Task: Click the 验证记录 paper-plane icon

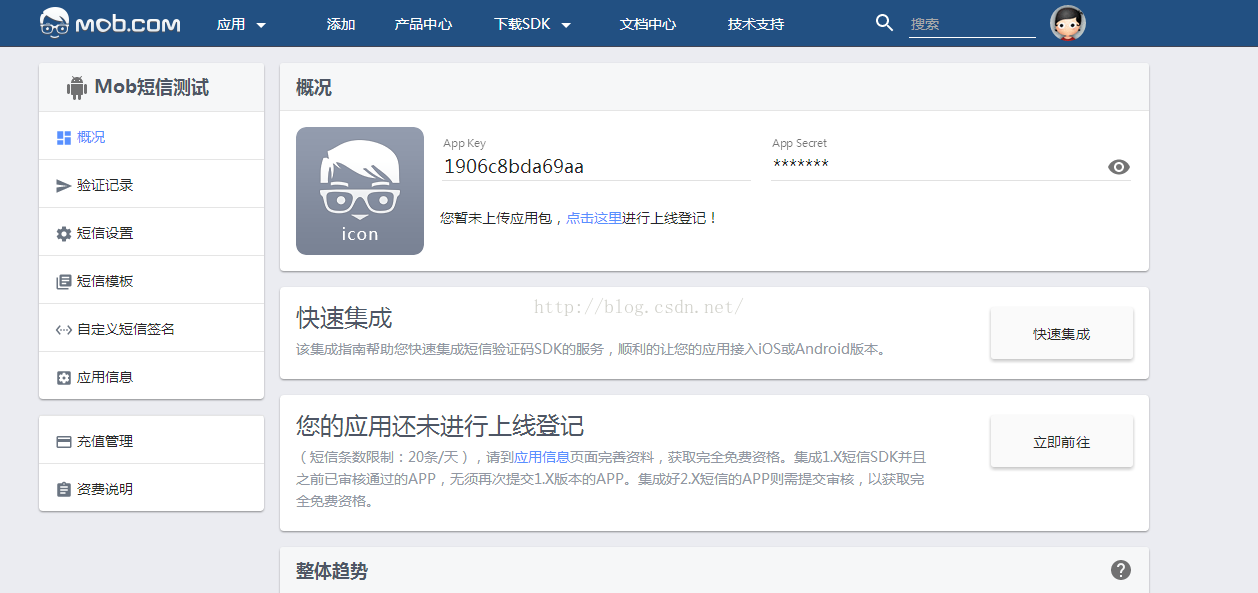Action: pyautogui.click(x=64, y=186)
